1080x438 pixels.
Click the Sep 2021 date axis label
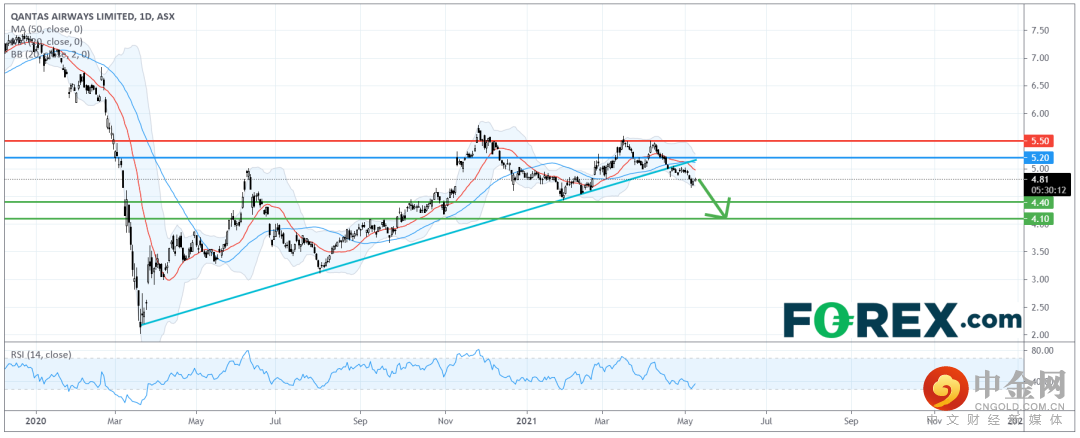(x=851, y=419)
